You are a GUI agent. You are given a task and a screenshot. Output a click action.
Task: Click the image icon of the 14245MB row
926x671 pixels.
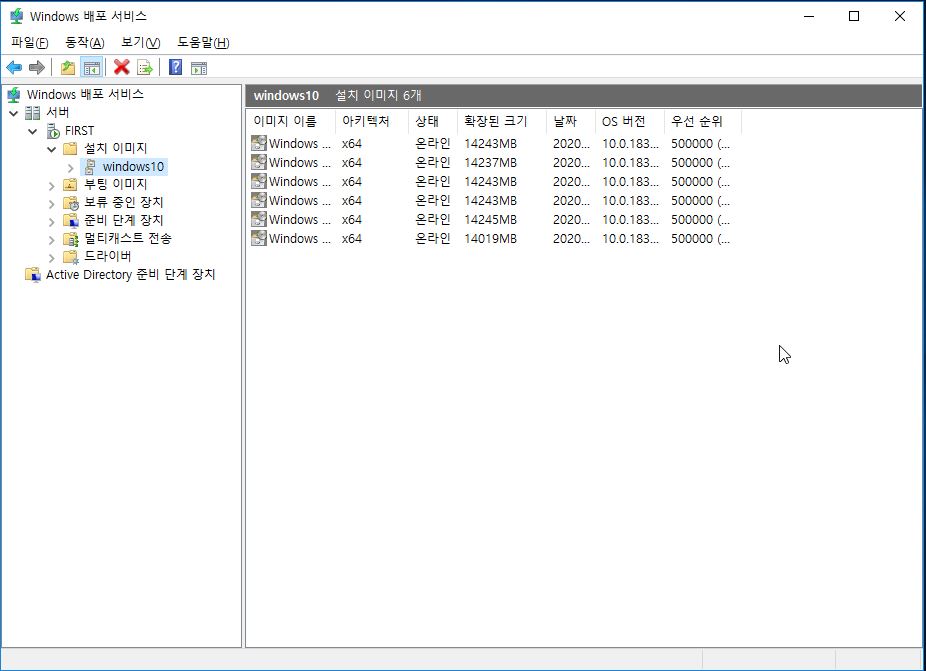point(259,219)
